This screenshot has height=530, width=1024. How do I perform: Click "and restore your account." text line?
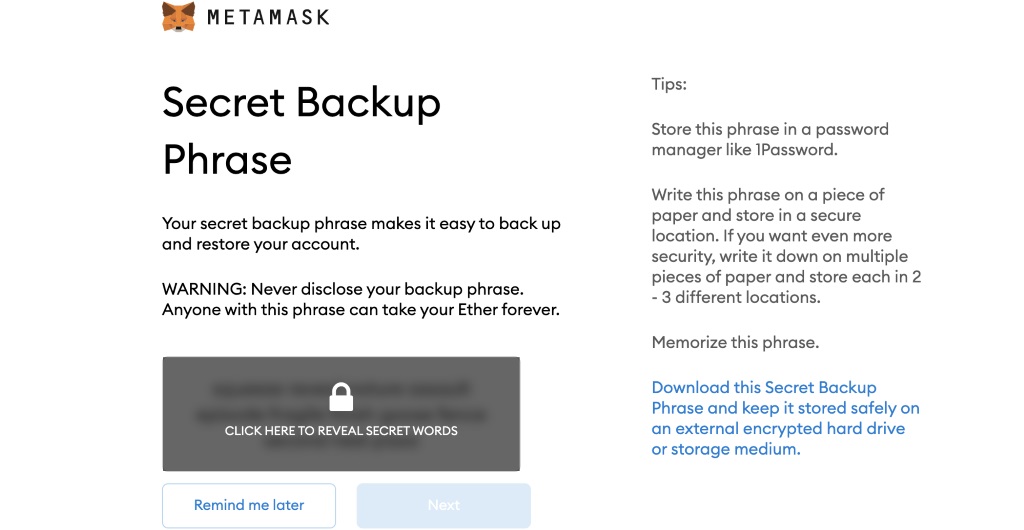260,244
